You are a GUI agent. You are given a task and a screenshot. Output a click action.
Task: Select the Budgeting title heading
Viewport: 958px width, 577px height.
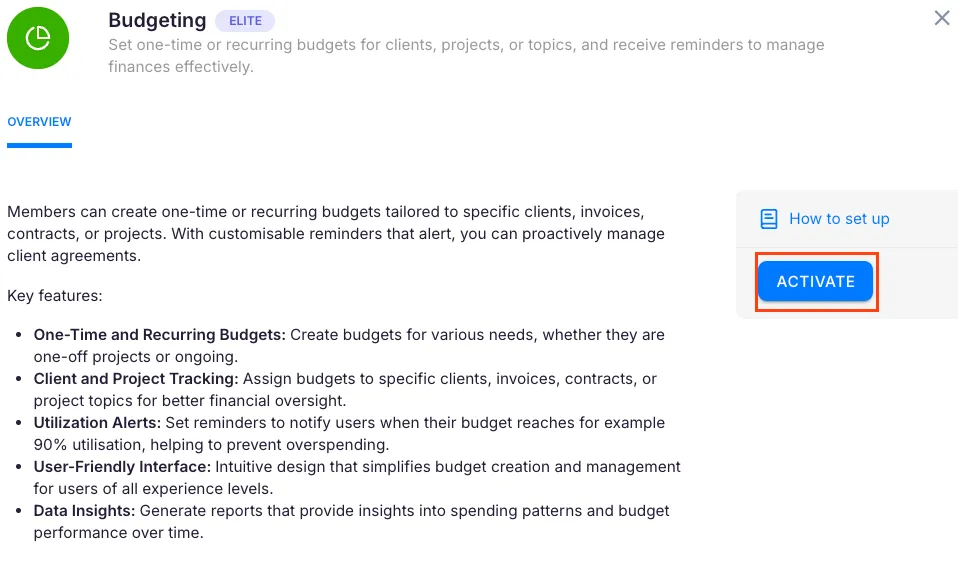point(157,20)
